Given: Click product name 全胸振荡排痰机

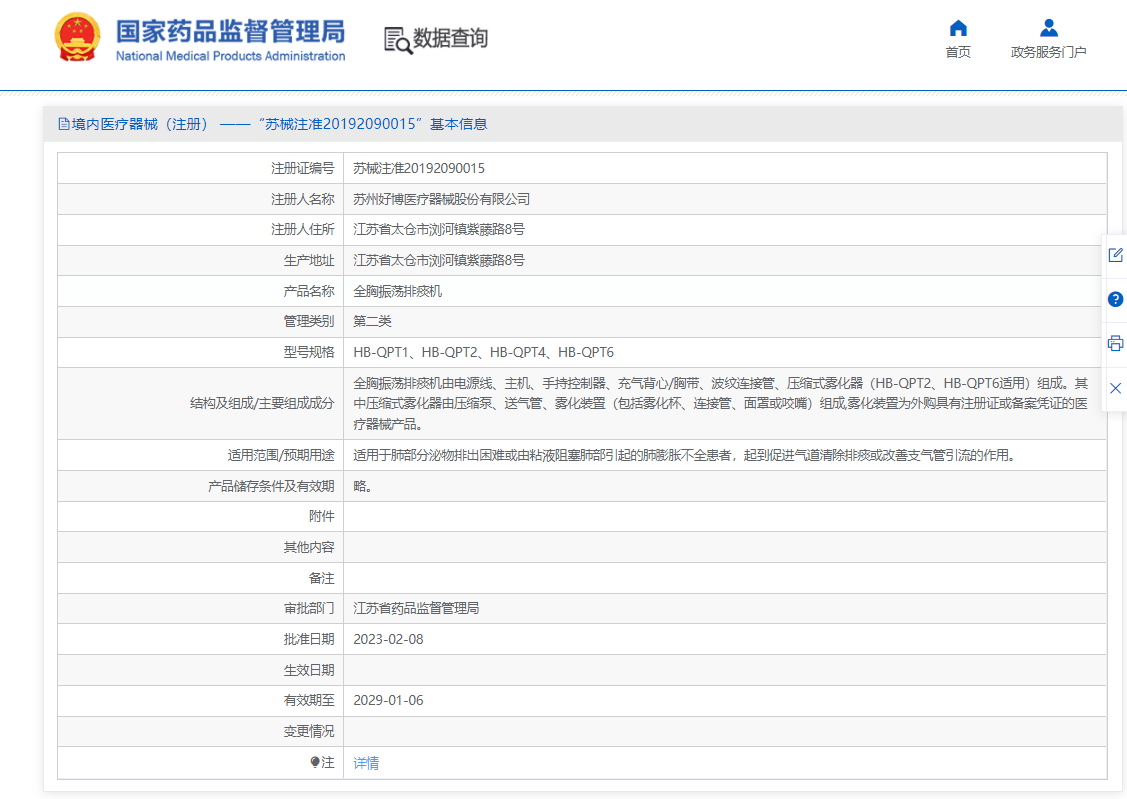Looking at the screenshot, I should tap(397, 291).
